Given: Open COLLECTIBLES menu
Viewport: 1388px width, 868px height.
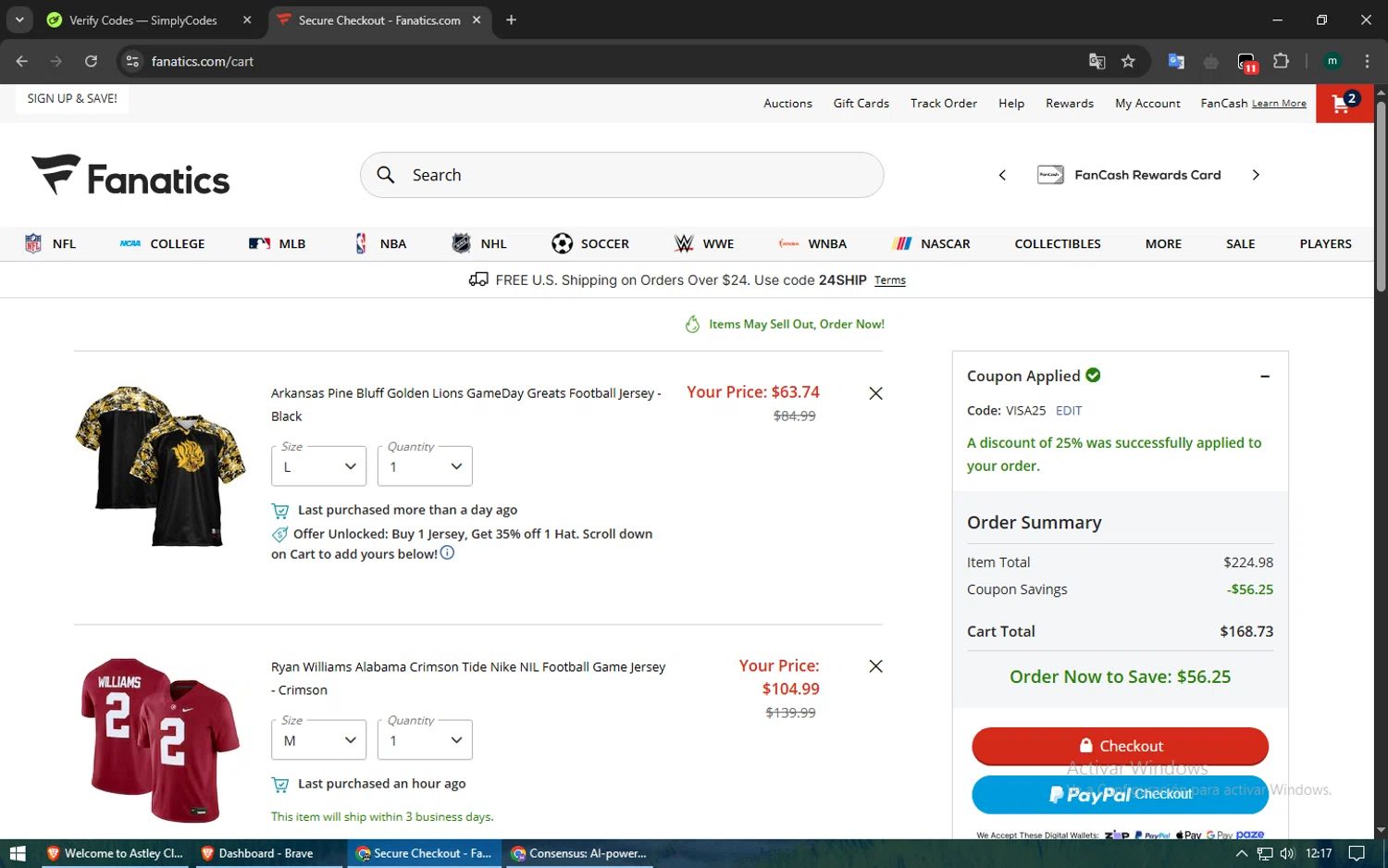Looking at the screenshot, I should pyautogui.click(x=1058, y=243).
